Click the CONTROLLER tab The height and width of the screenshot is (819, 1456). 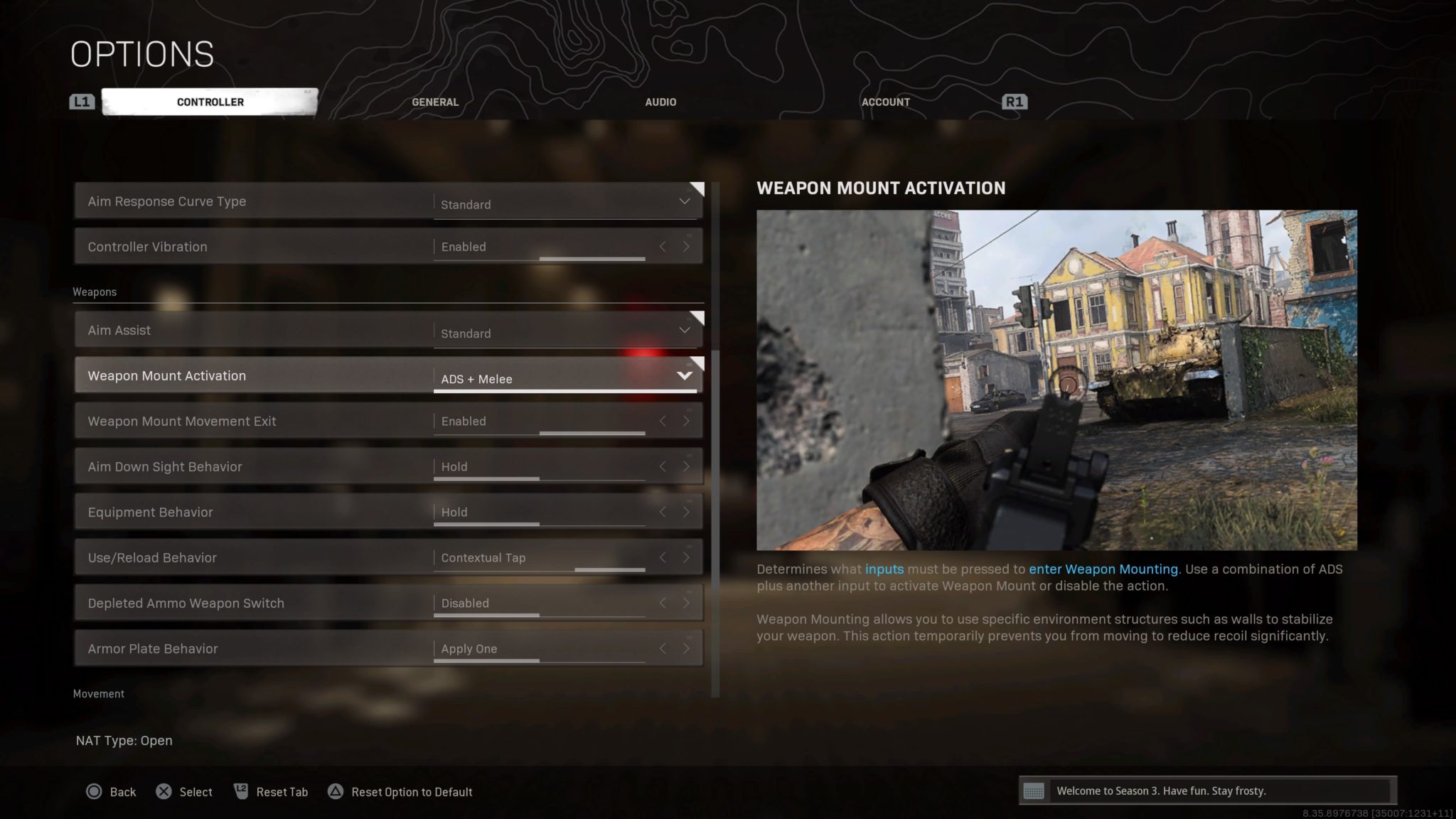pyautogui.click(x=210, y=100)
